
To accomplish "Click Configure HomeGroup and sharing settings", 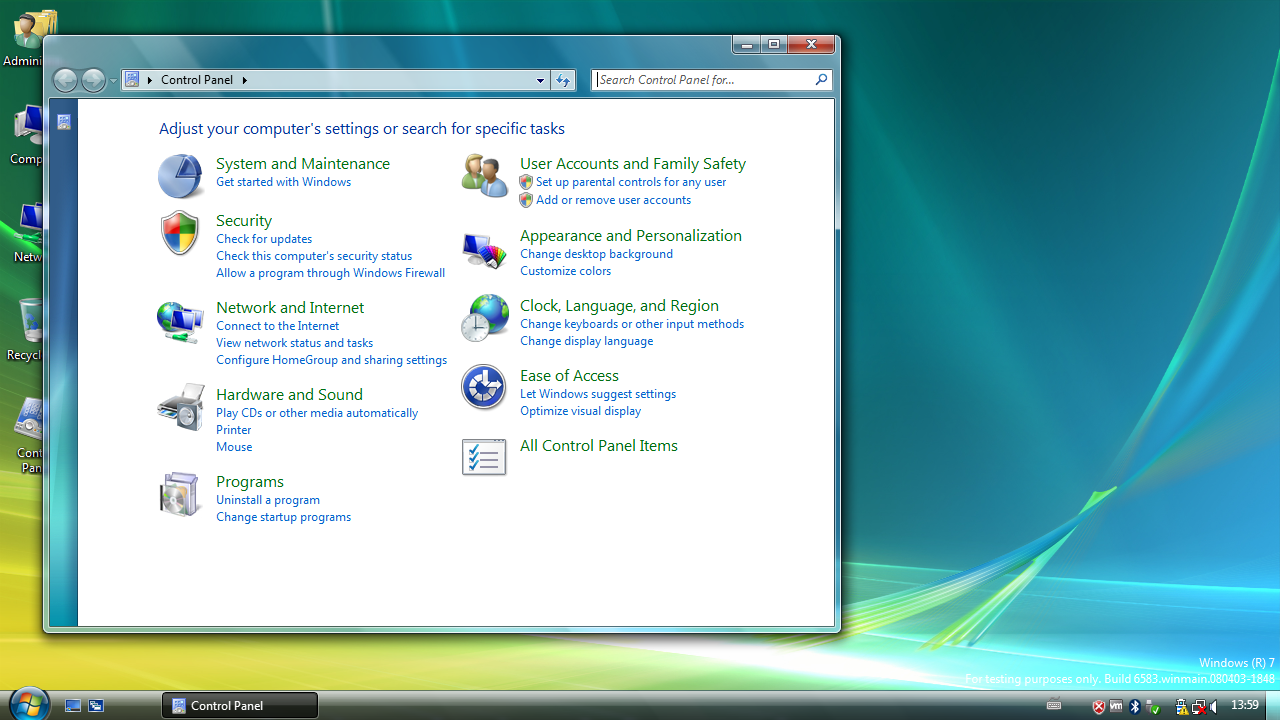I will coord(331,360).
